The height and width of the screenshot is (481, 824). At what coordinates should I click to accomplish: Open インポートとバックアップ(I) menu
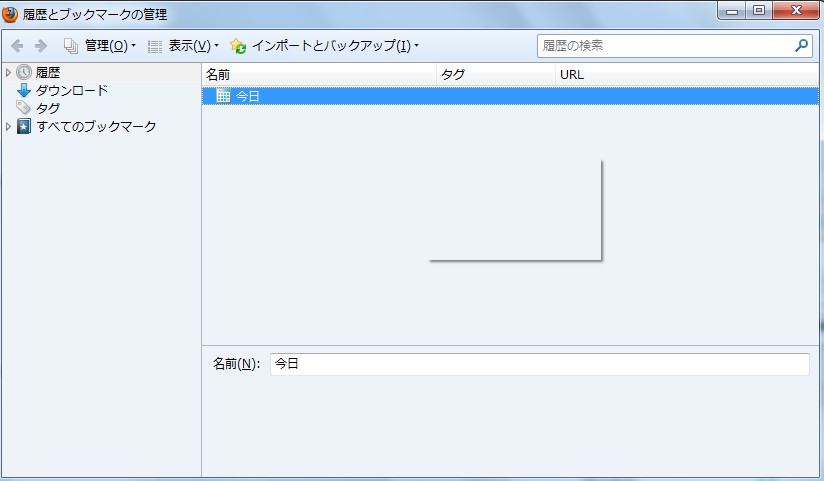(x=324, y=46)
